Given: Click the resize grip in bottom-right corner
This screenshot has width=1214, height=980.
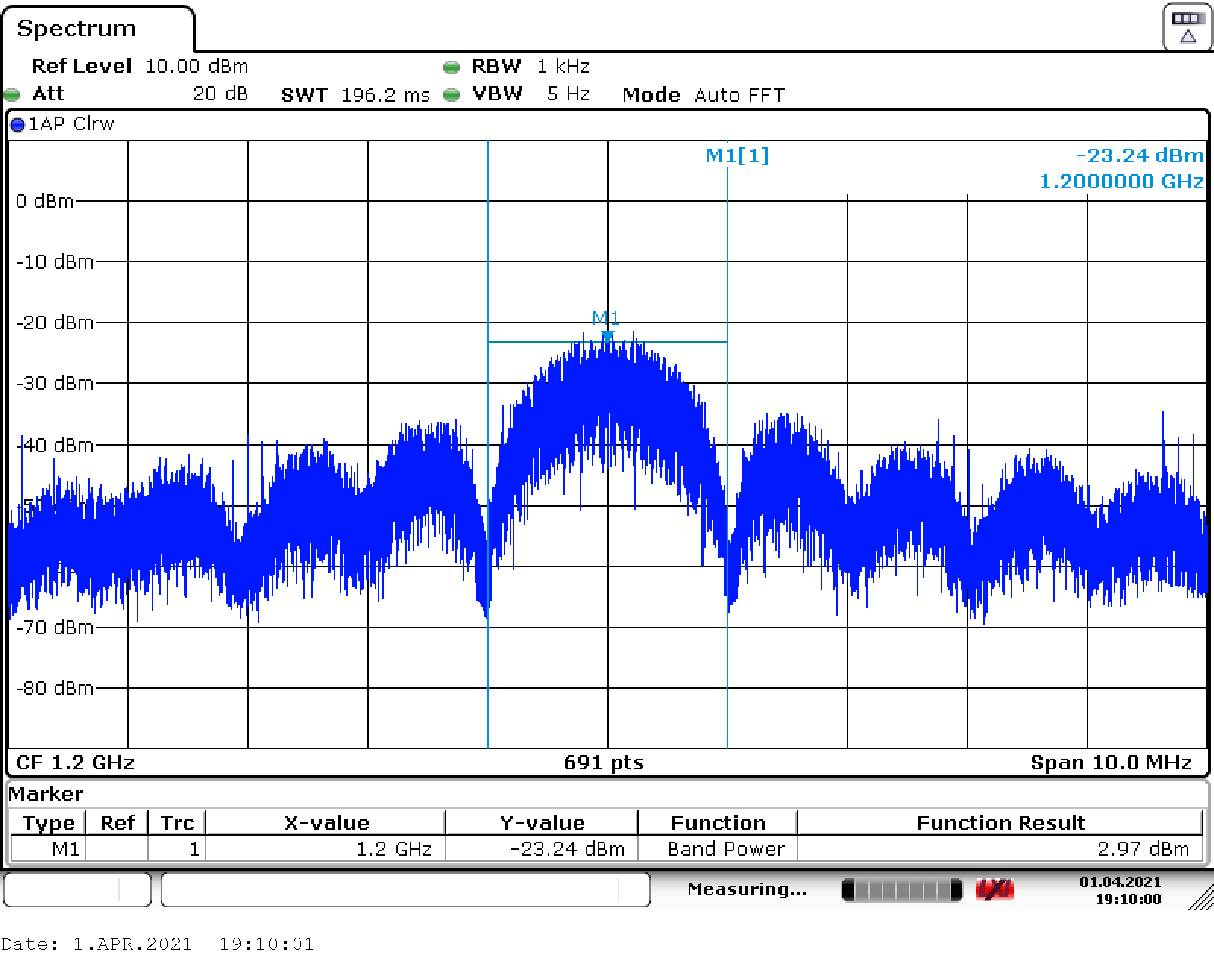Looking at the screenshot, I should click(x=1200, y=897).
